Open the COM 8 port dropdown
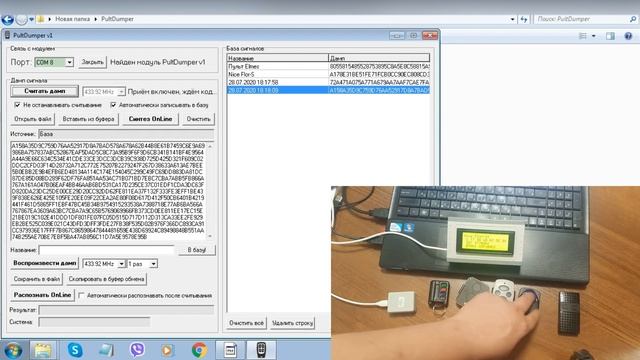The height and width of the screenshot is (360, 640). tap(69, 62)
